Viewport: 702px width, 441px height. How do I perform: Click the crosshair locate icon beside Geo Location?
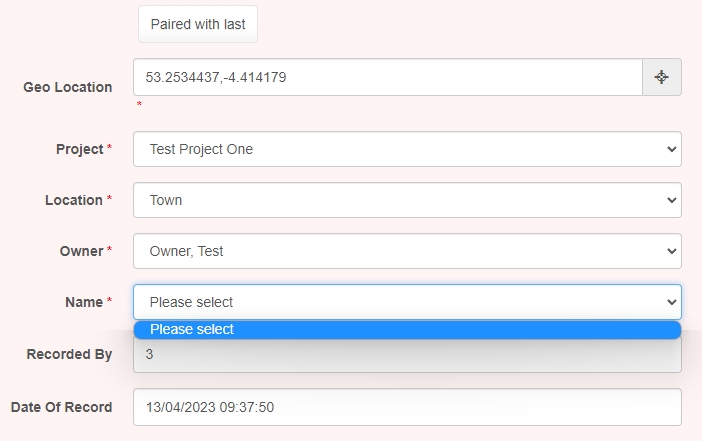click(662, 77)
